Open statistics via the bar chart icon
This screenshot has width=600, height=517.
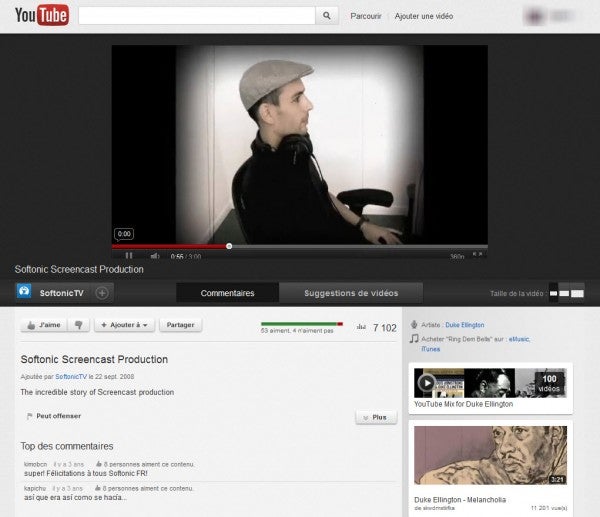[x=361, y=327]
